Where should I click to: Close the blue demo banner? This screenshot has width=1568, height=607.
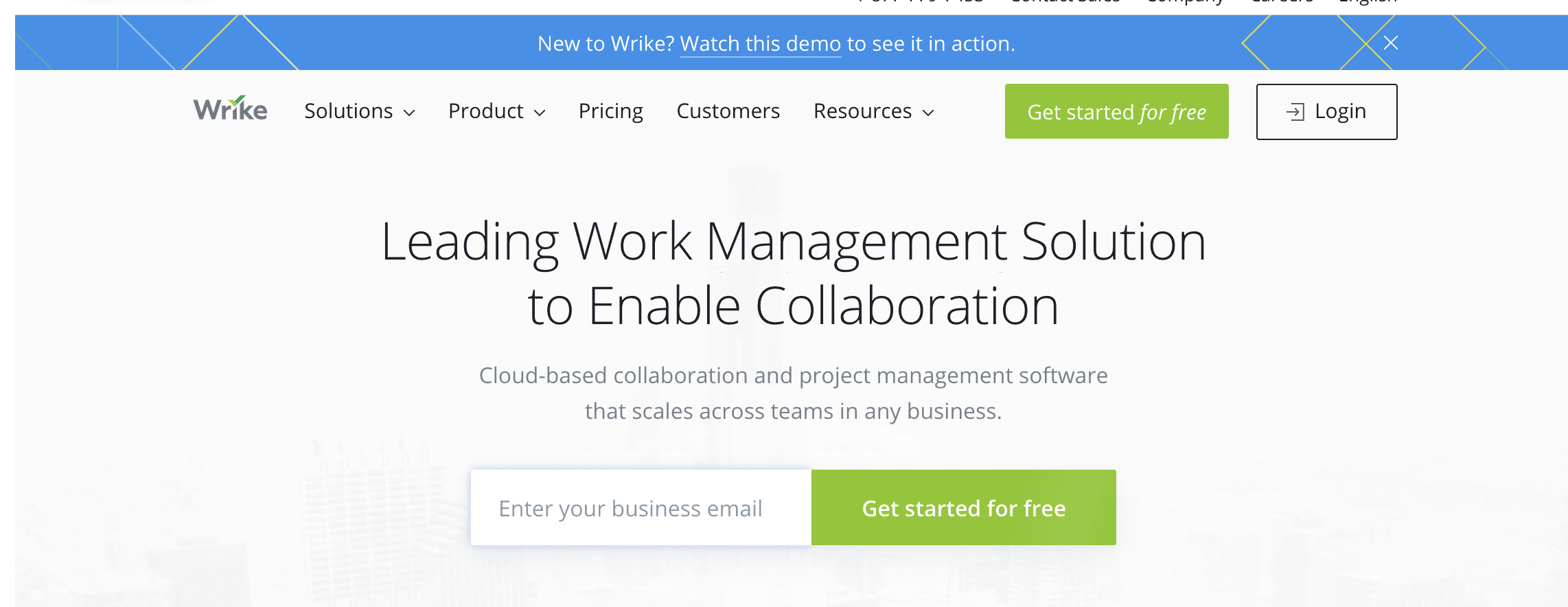[1391, 43]
